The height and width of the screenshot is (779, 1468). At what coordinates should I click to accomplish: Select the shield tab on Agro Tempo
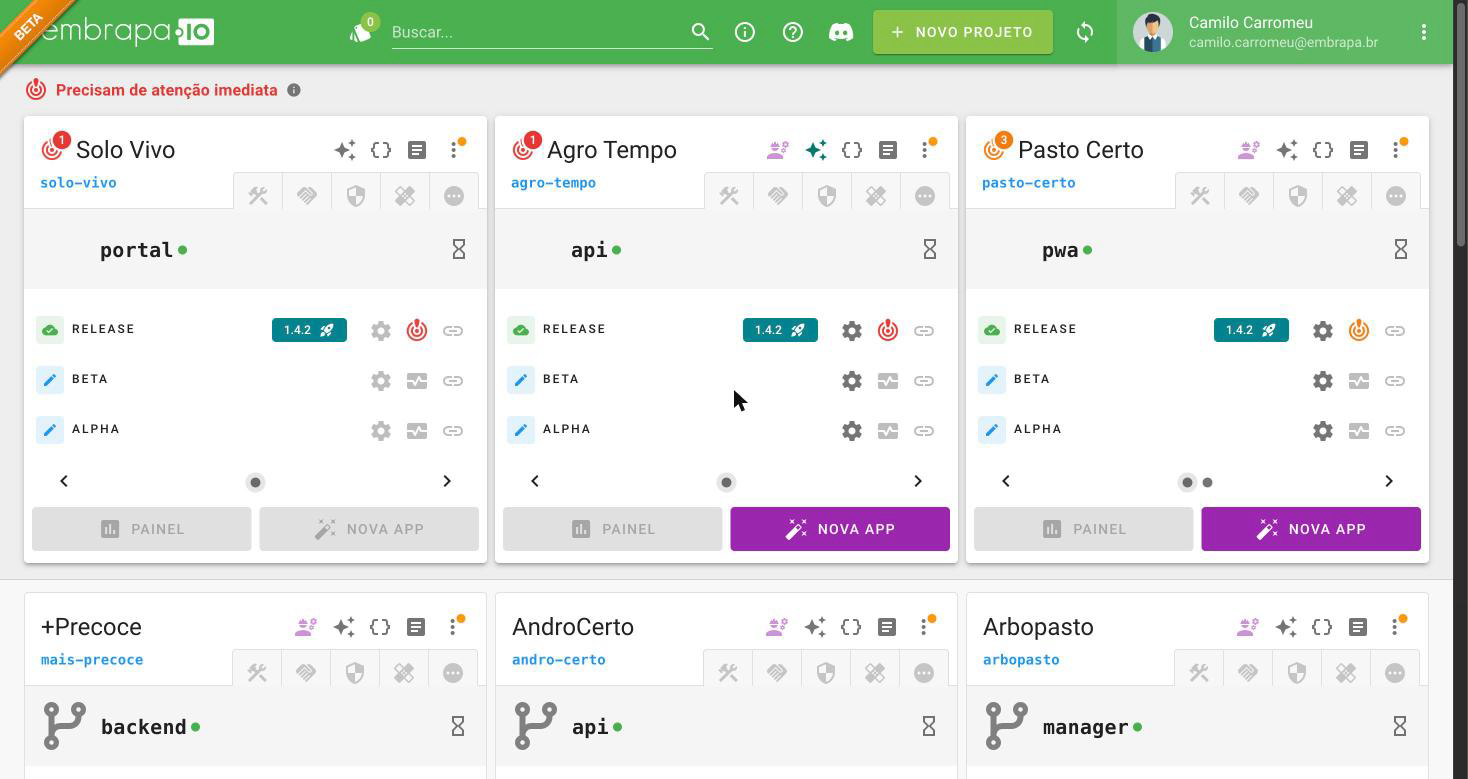point(827,195)
